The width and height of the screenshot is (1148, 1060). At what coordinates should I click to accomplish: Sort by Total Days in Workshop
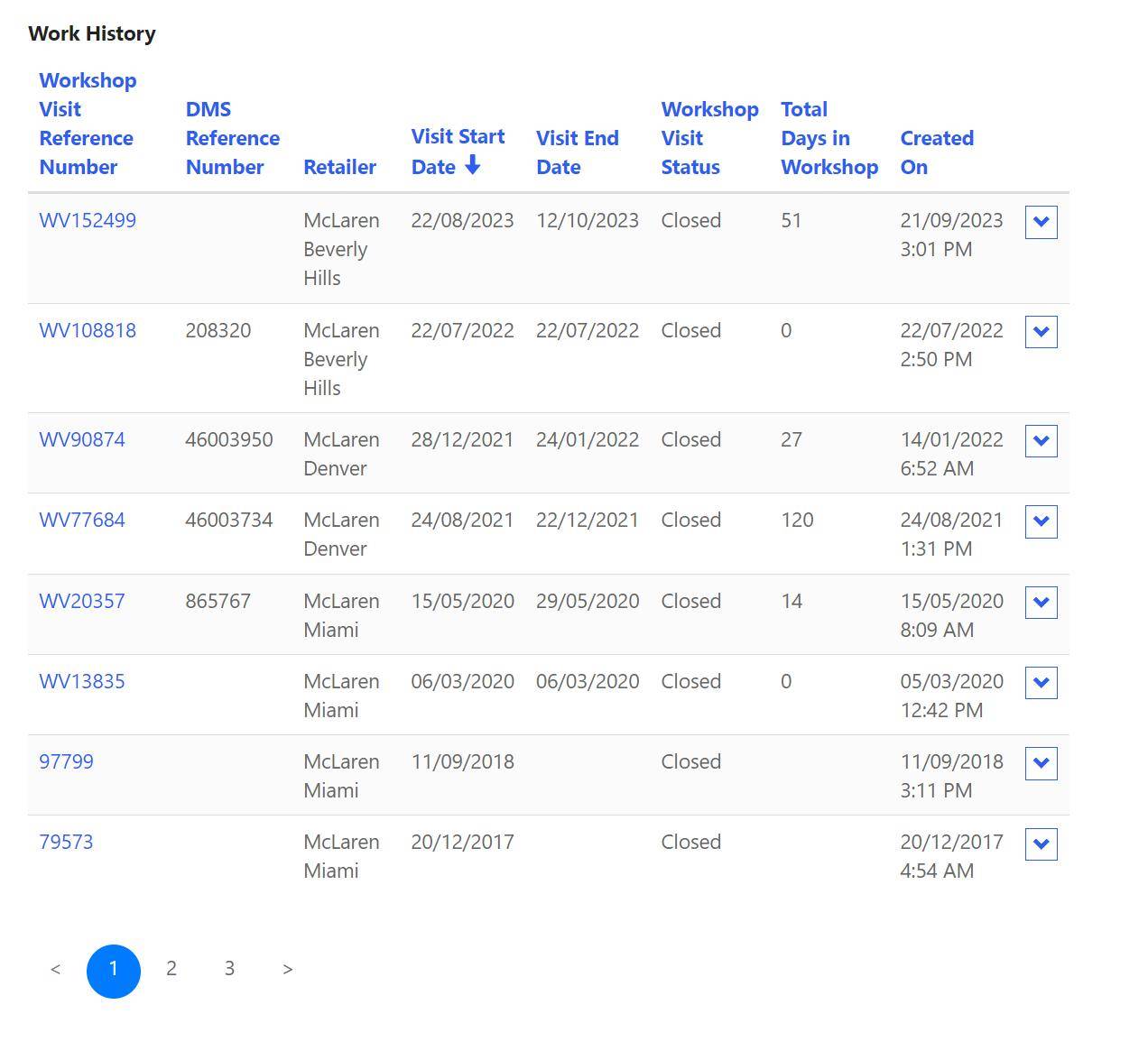tap(829, 138)
